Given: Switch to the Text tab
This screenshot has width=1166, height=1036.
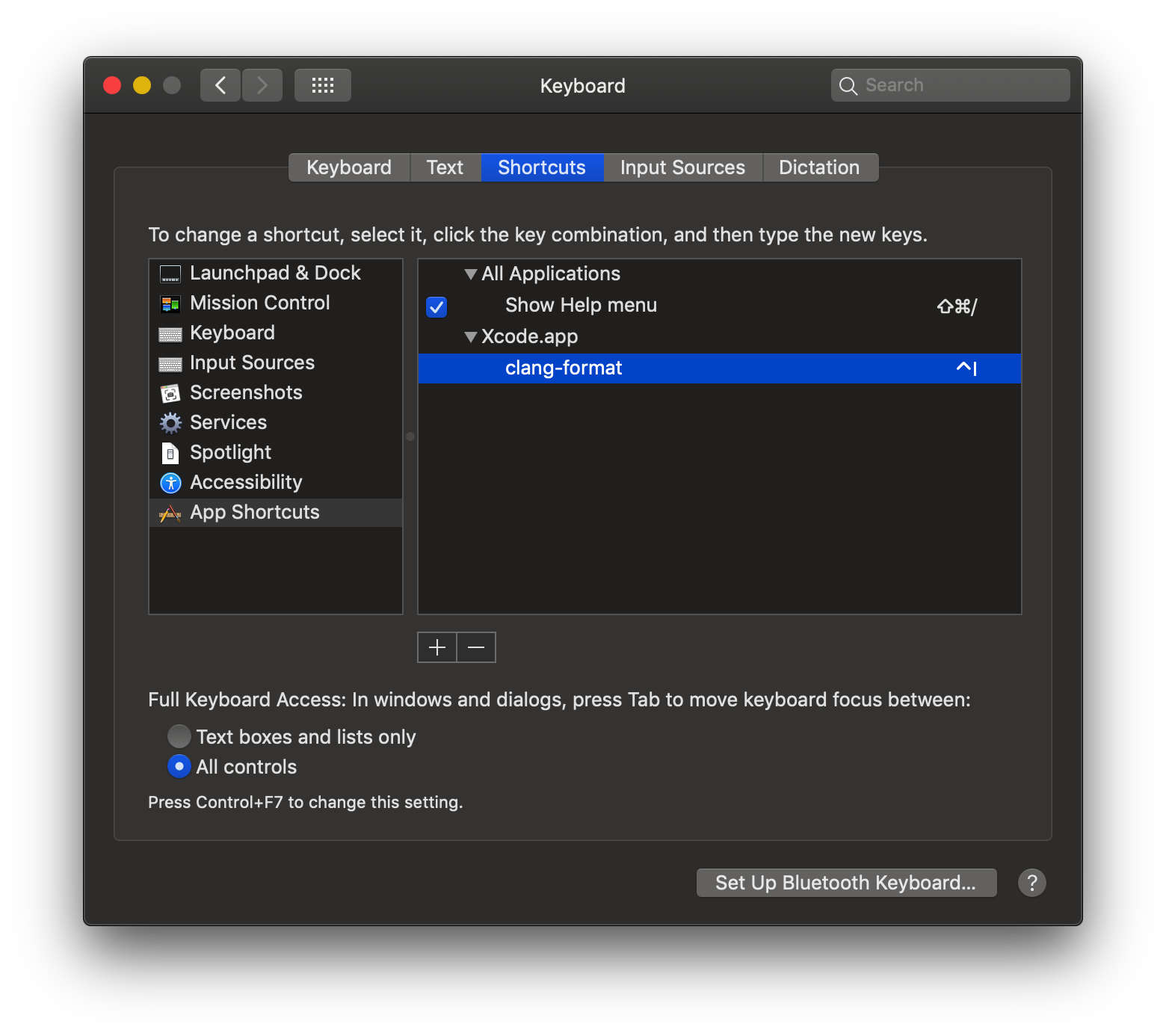Looking at the screenshot, I should click(445, 167).
